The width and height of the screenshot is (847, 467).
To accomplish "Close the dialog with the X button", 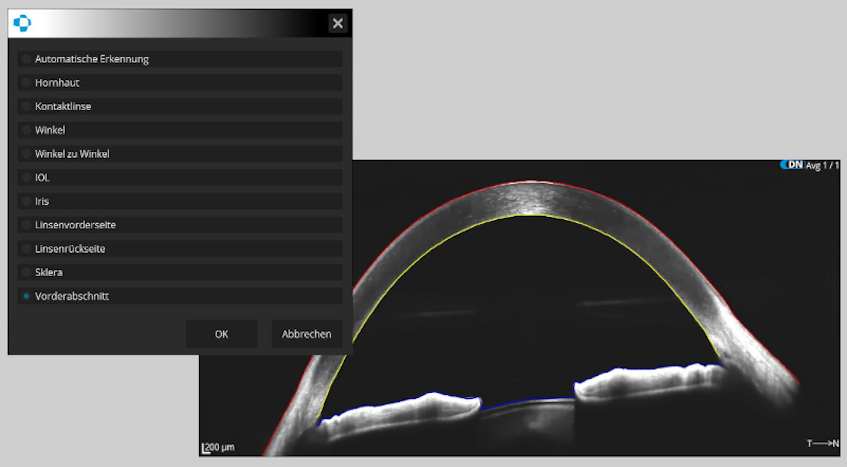I will (x=338, y=23).
